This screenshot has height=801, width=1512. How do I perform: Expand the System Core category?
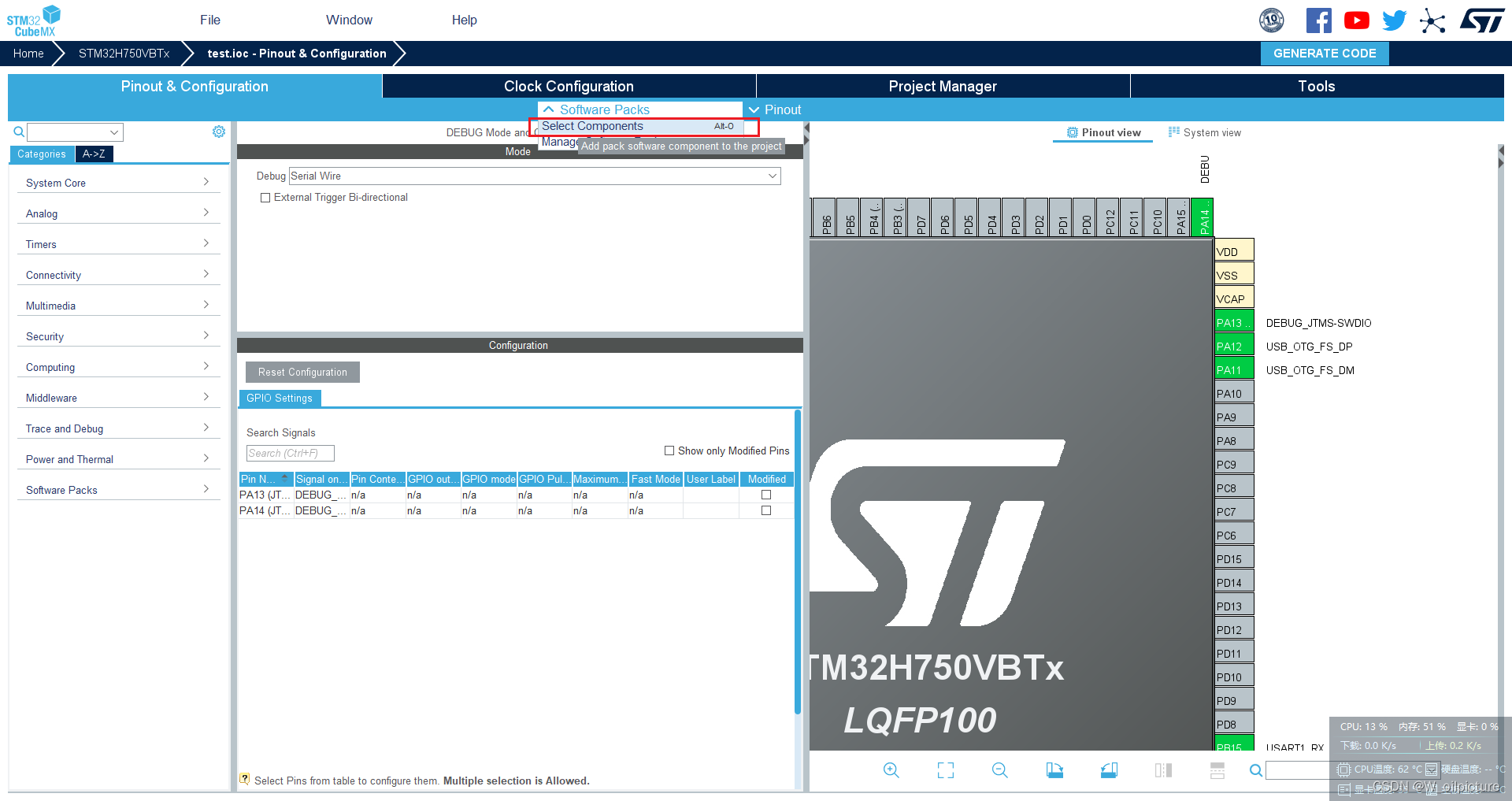[x=118, y=183]
